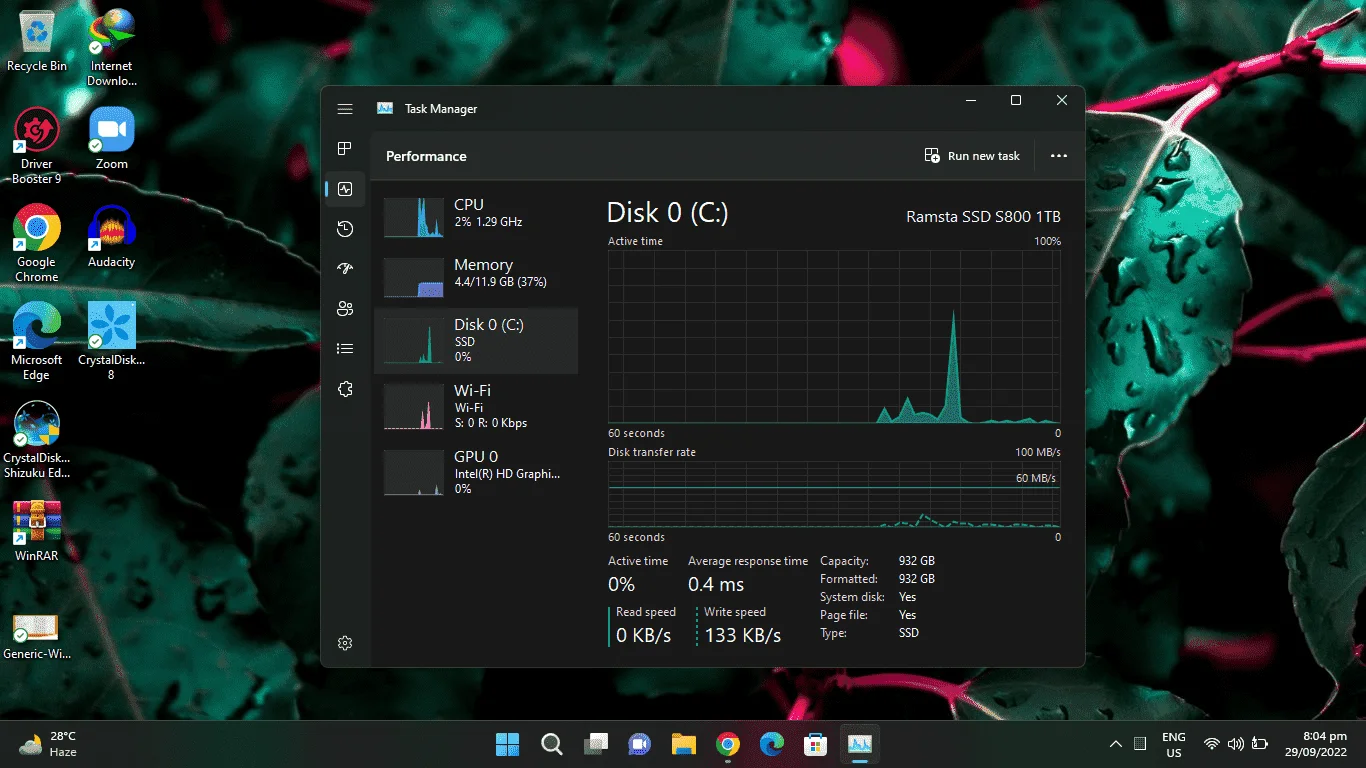This screenshot has width=1366, height=768.
Task: Show hidden icons with the tray chevron
Action: (x=1116, y=744)
